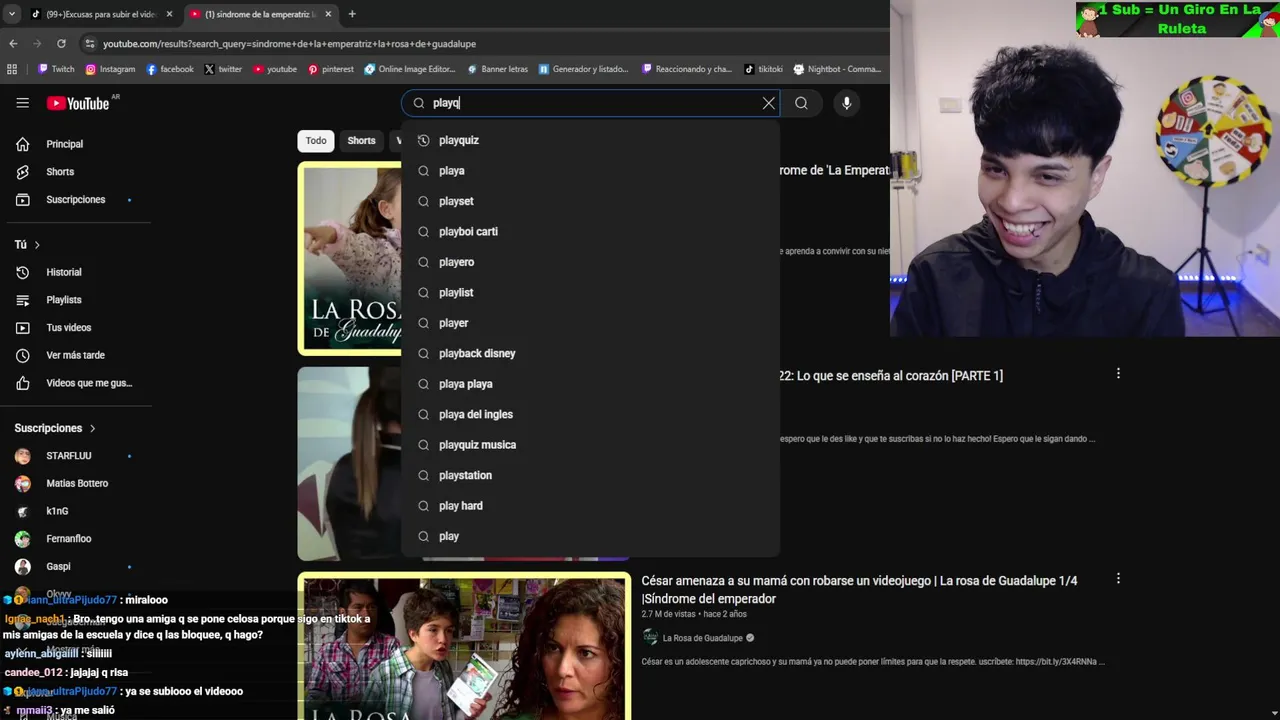Image resolution: width=1280 pixels, height=720 pixels.
Task: Open the Nightbot Commands bookmark
Action: click(837, 69)
